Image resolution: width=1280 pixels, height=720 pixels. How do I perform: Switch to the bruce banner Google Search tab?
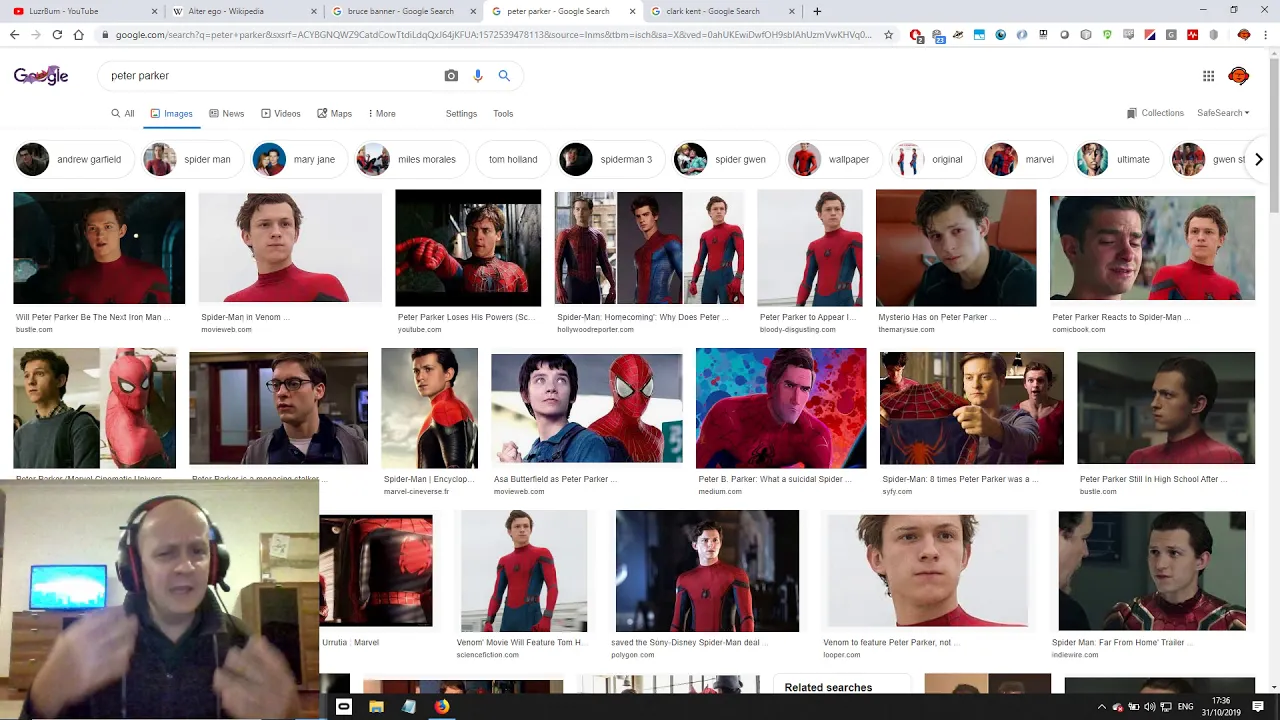[403, 11]
